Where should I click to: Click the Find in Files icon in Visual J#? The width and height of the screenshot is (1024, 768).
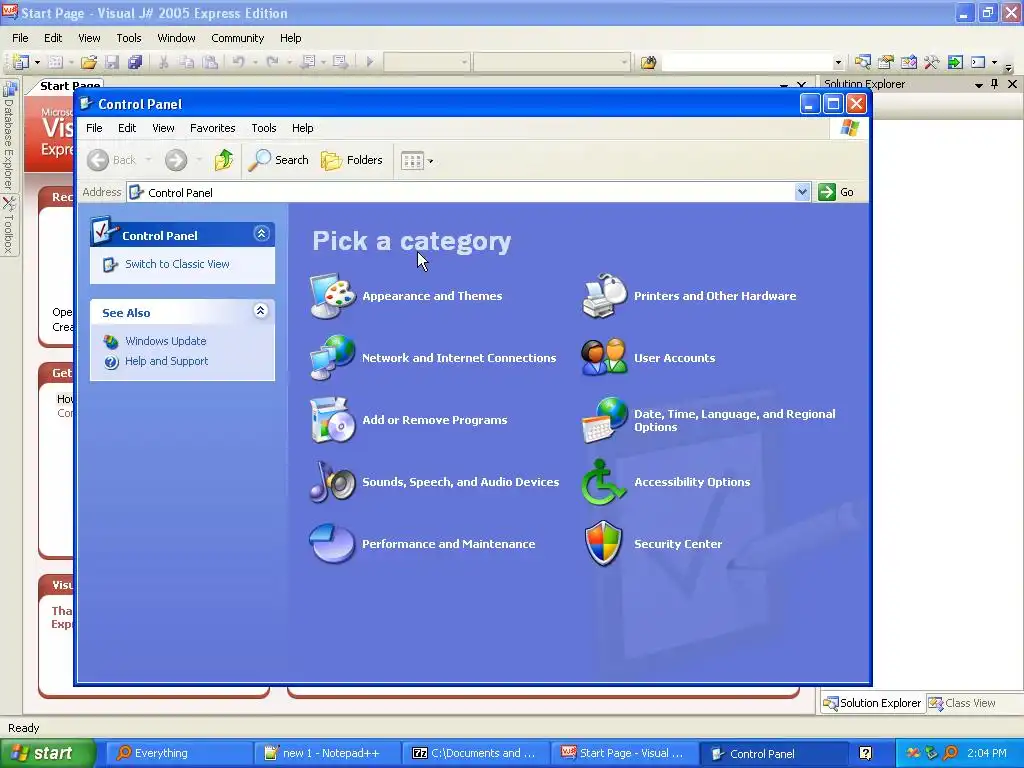click(x=648, y=62)
